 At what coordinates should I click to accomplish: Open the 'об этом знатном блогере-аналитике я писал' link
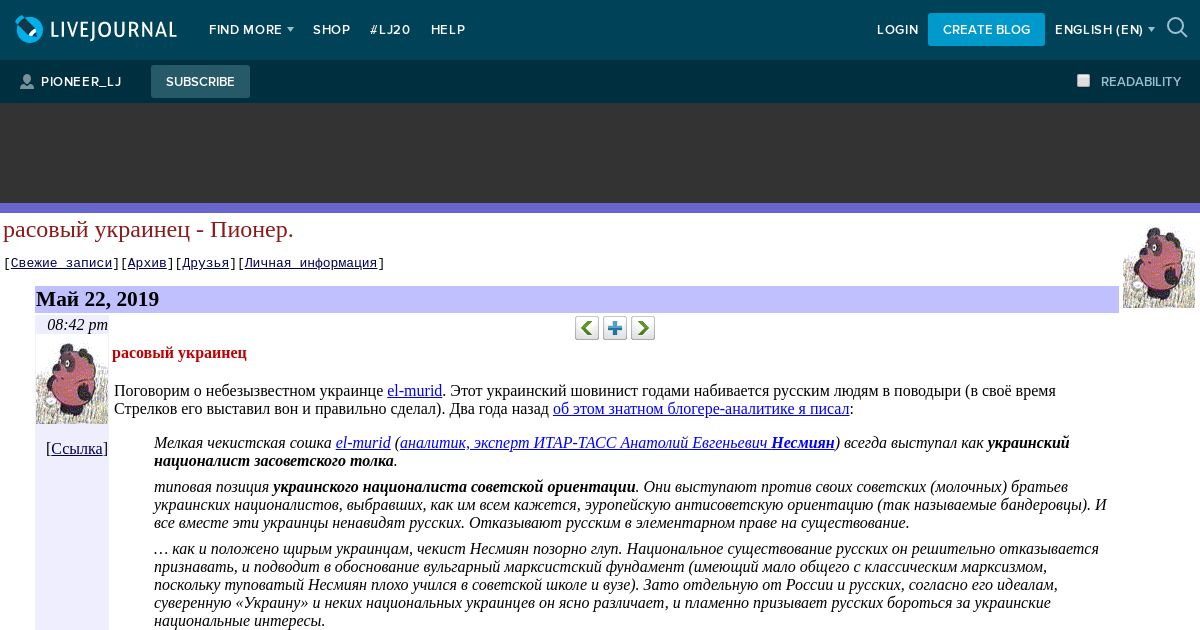coord(701,409)
